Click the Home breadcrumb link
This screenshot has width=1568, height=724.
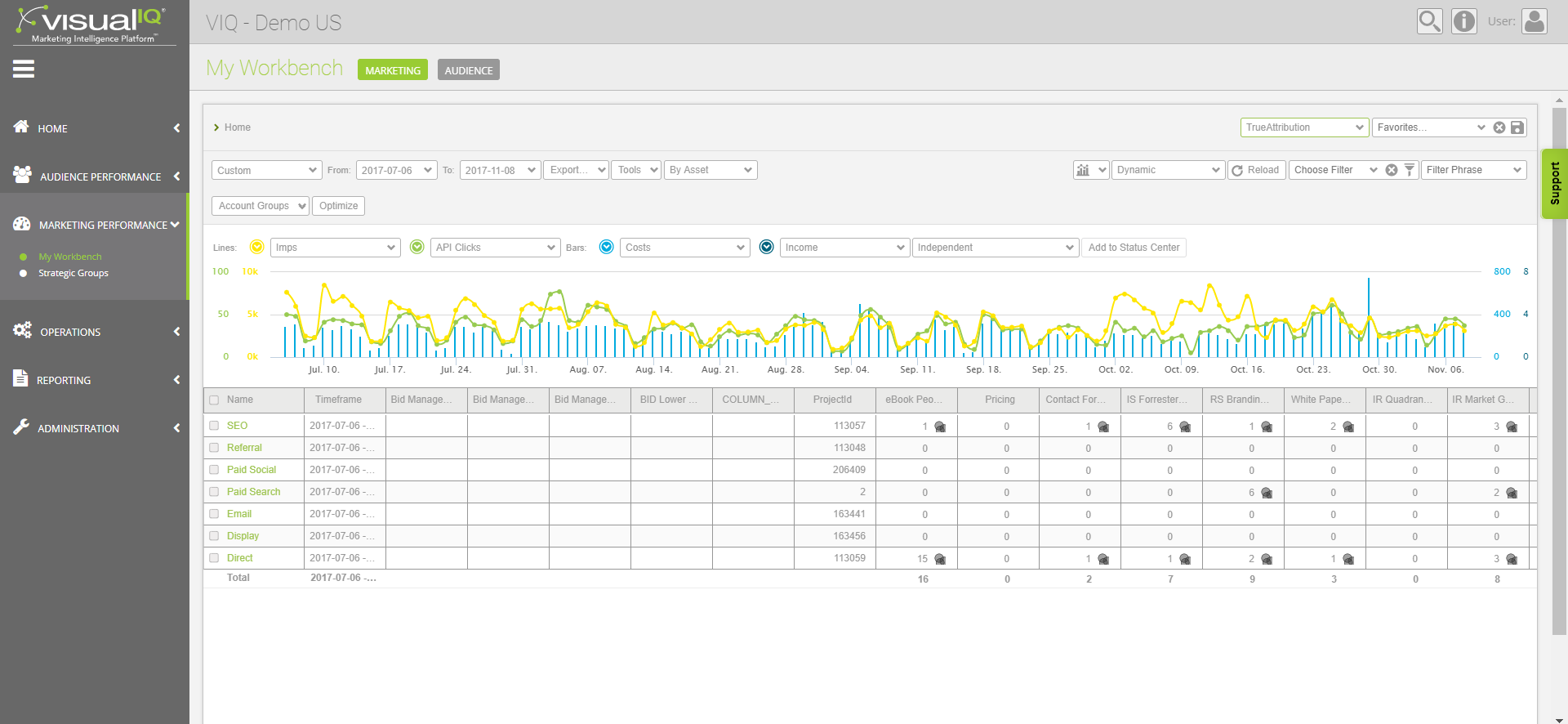click(x=237, y=127)
